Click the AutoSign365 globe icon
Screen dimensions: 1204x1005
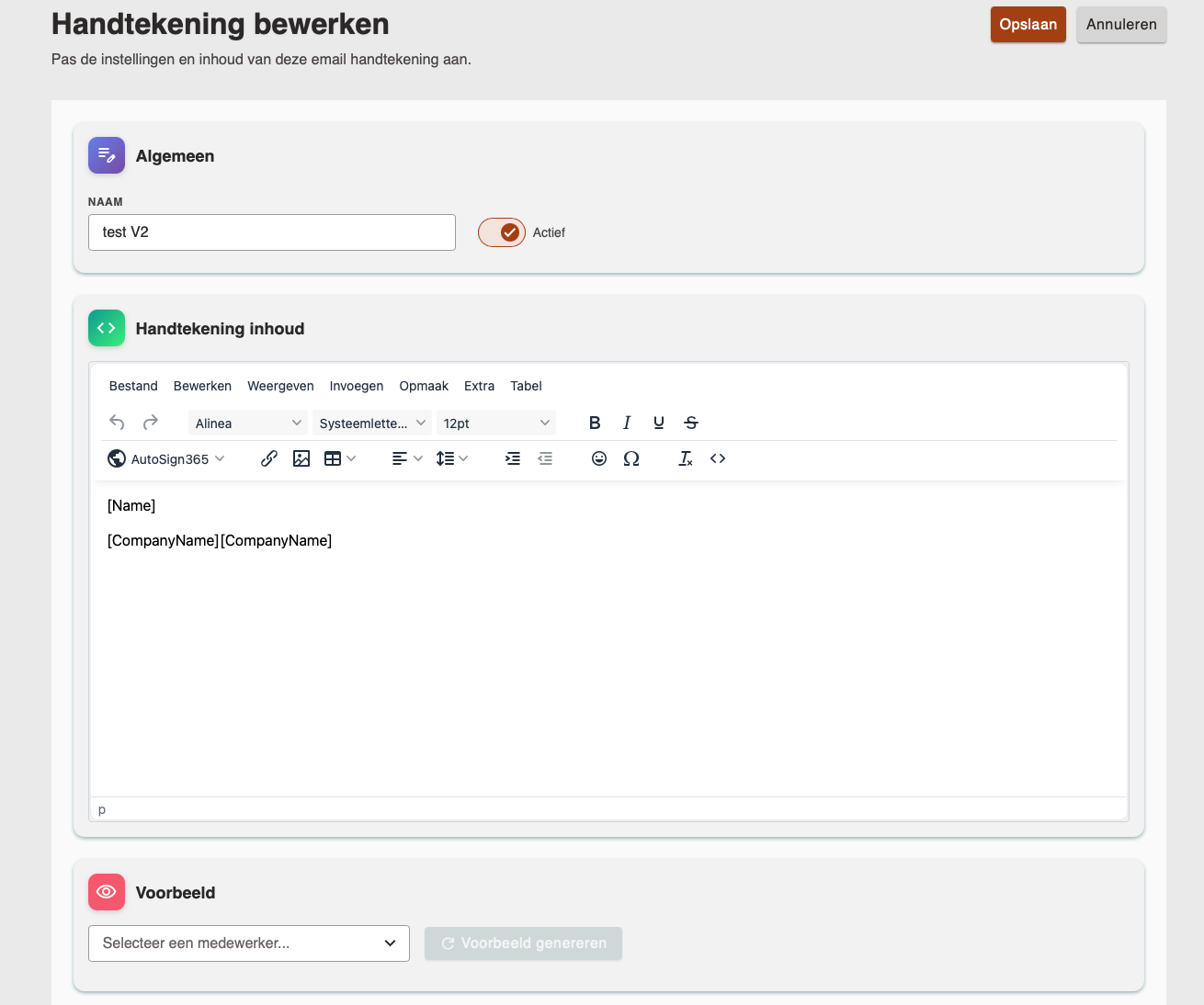[x=117, y=458]
